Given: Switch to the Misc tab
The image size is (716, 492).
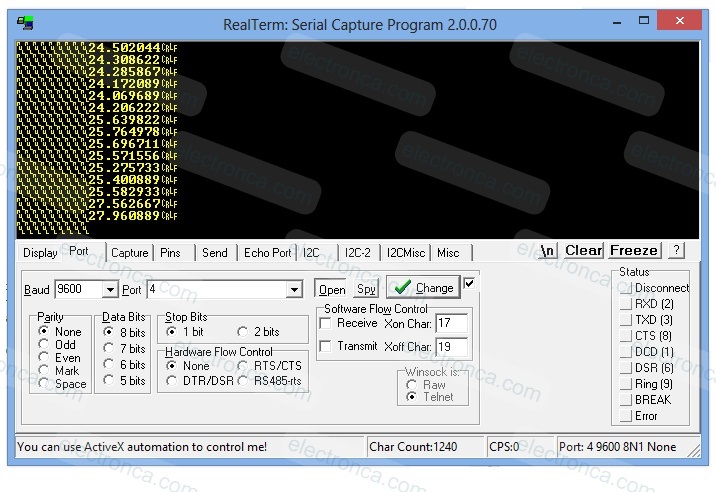Looking at the screenshot, I should pyautogui.click(x=448, y=253).
